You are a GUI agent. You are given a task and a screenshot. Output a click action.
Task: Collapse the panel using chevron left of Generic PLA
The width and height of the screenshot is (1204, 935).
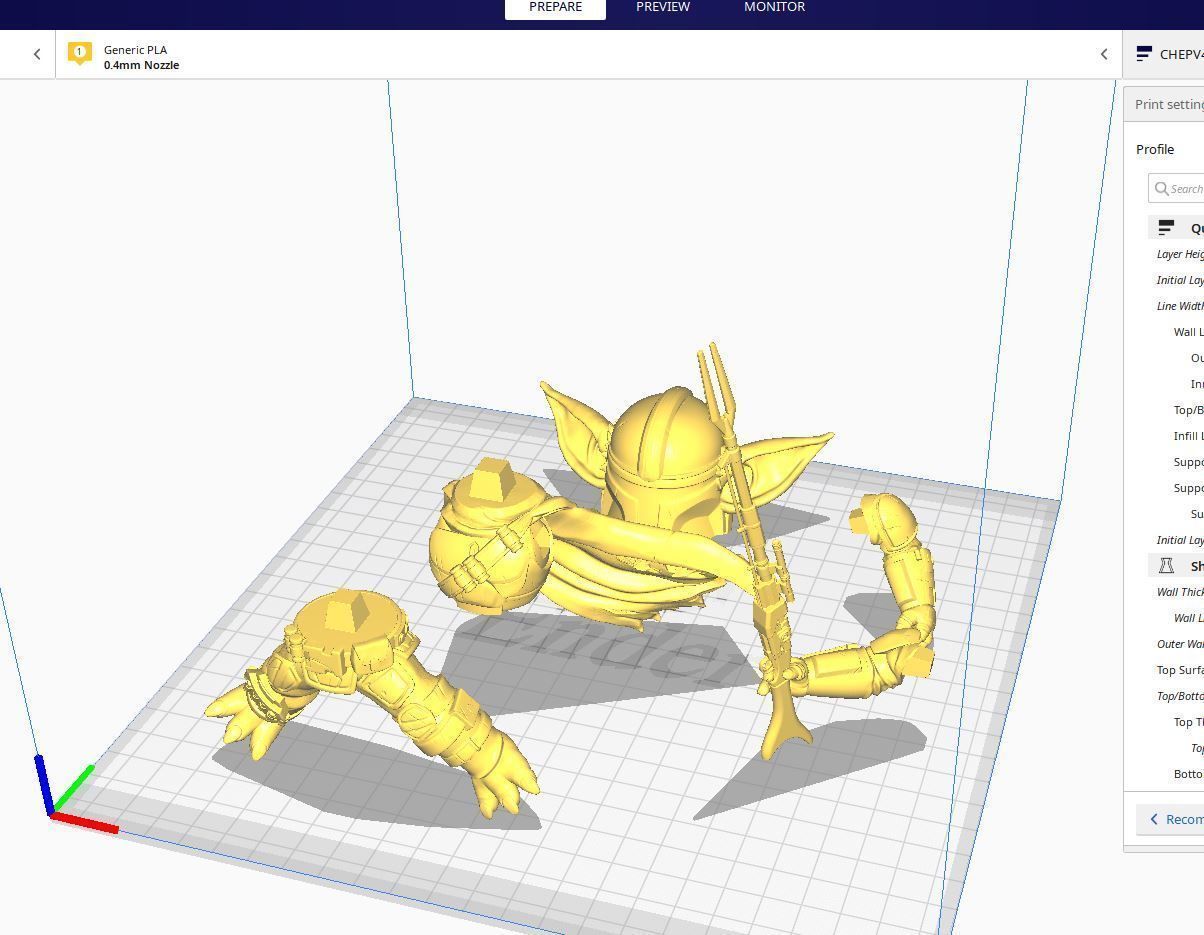[37, 55]
